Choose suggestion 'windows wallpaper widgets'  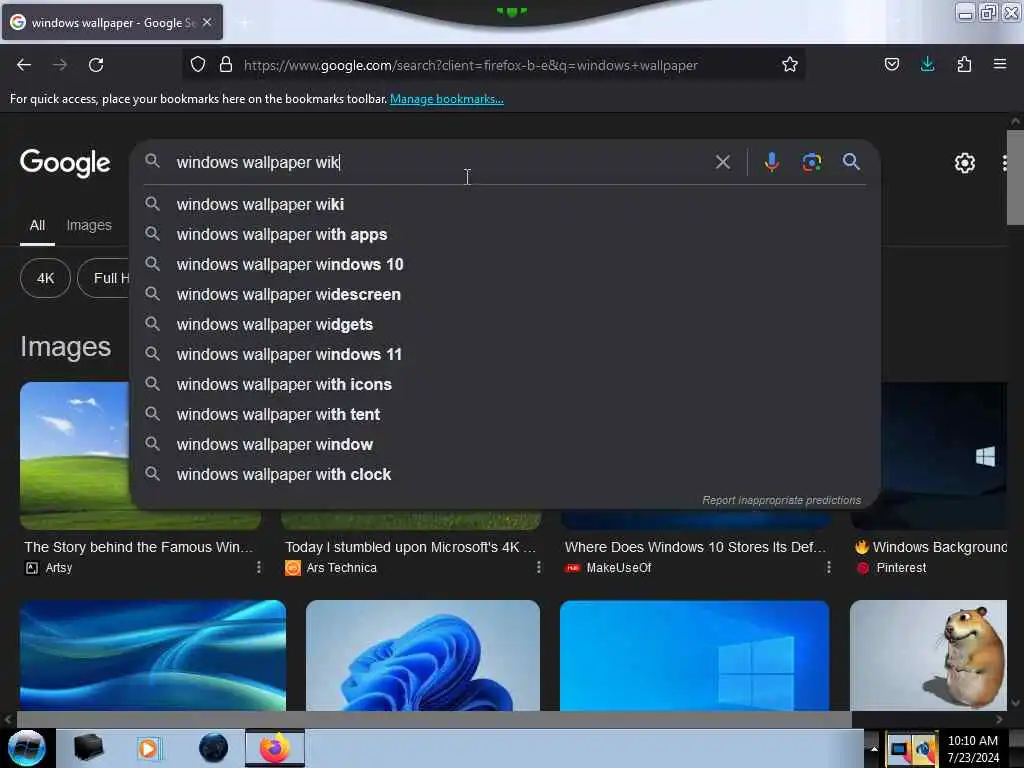[505, 325]
